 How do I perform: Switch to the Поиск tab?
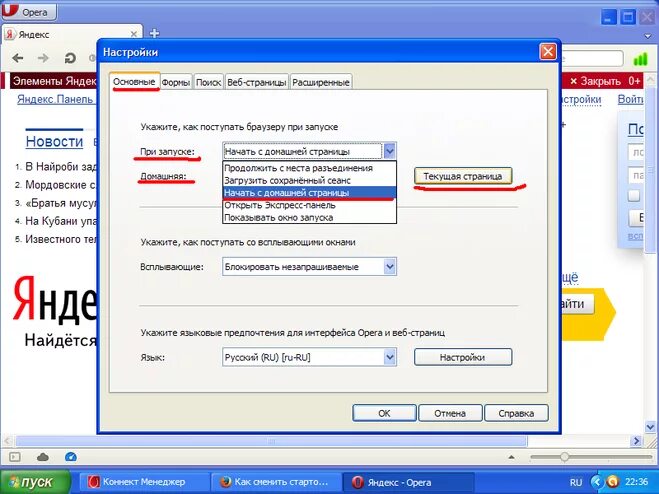(208, 82)
